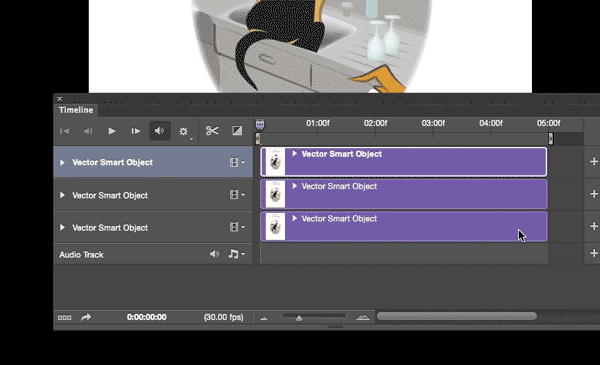Convert to frame animation icon
The image size is (600, 365).
(x=64, y=318)
